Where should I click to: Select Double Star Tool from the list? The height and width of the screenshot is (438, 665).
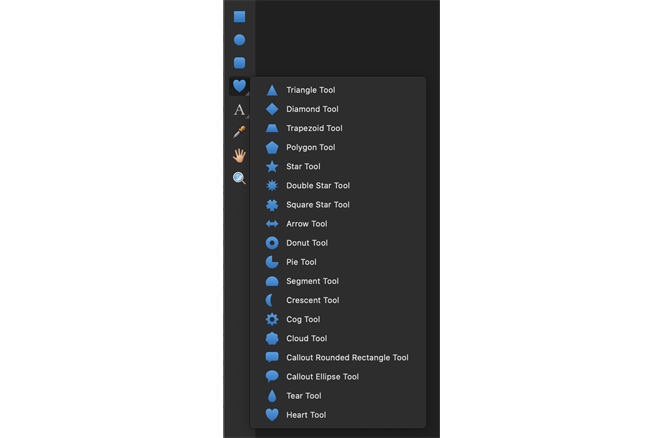(317, 185)
